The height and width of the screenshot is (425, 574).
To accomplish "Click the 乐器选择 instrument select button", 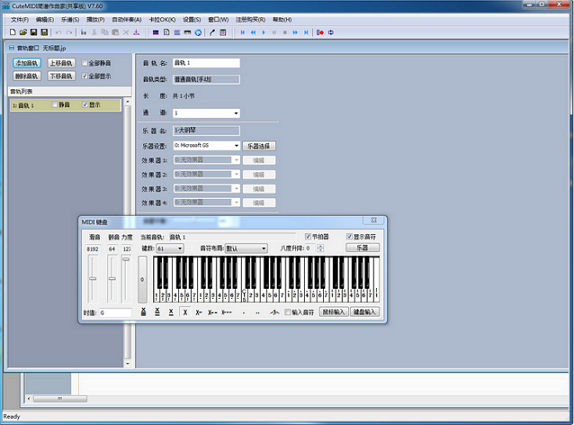I will click(x=259, y=146).
